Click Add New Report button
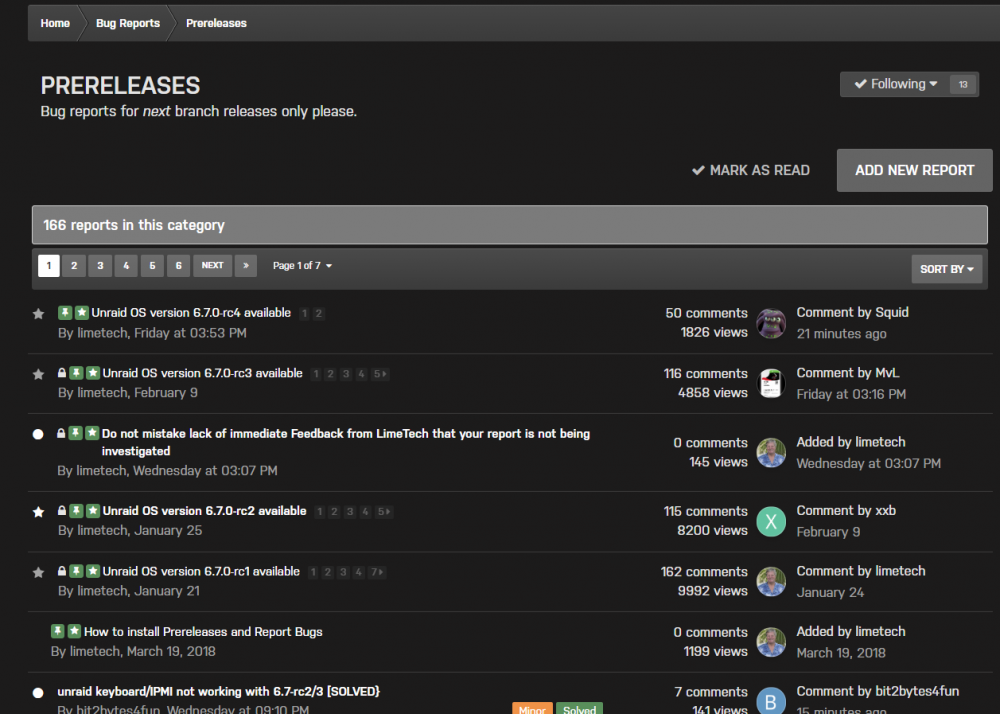This screenshot has width=1000, height=714. tap(915, 170)
